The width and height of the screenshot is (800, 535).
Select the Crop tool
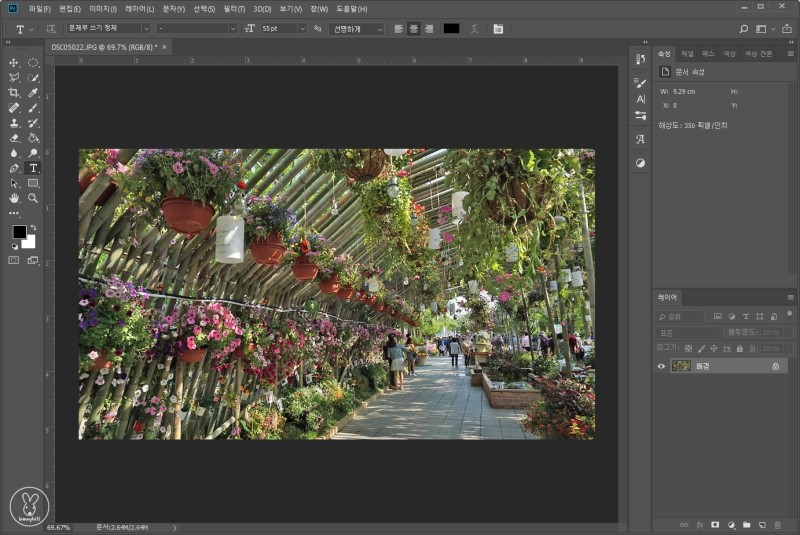[x=14, y=92]
